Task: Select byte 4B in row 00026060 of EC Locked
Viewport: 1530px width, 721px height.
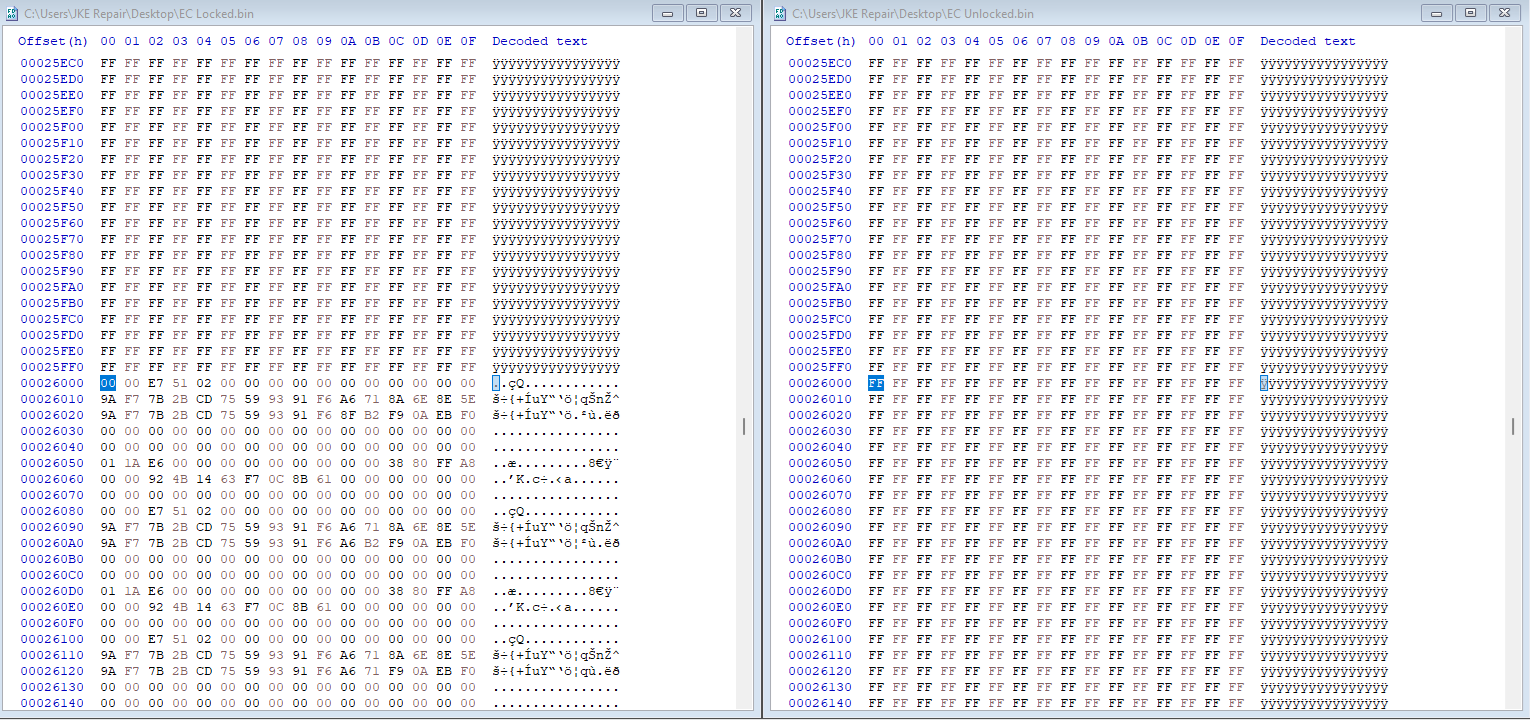Action: (x=180, y=479)
